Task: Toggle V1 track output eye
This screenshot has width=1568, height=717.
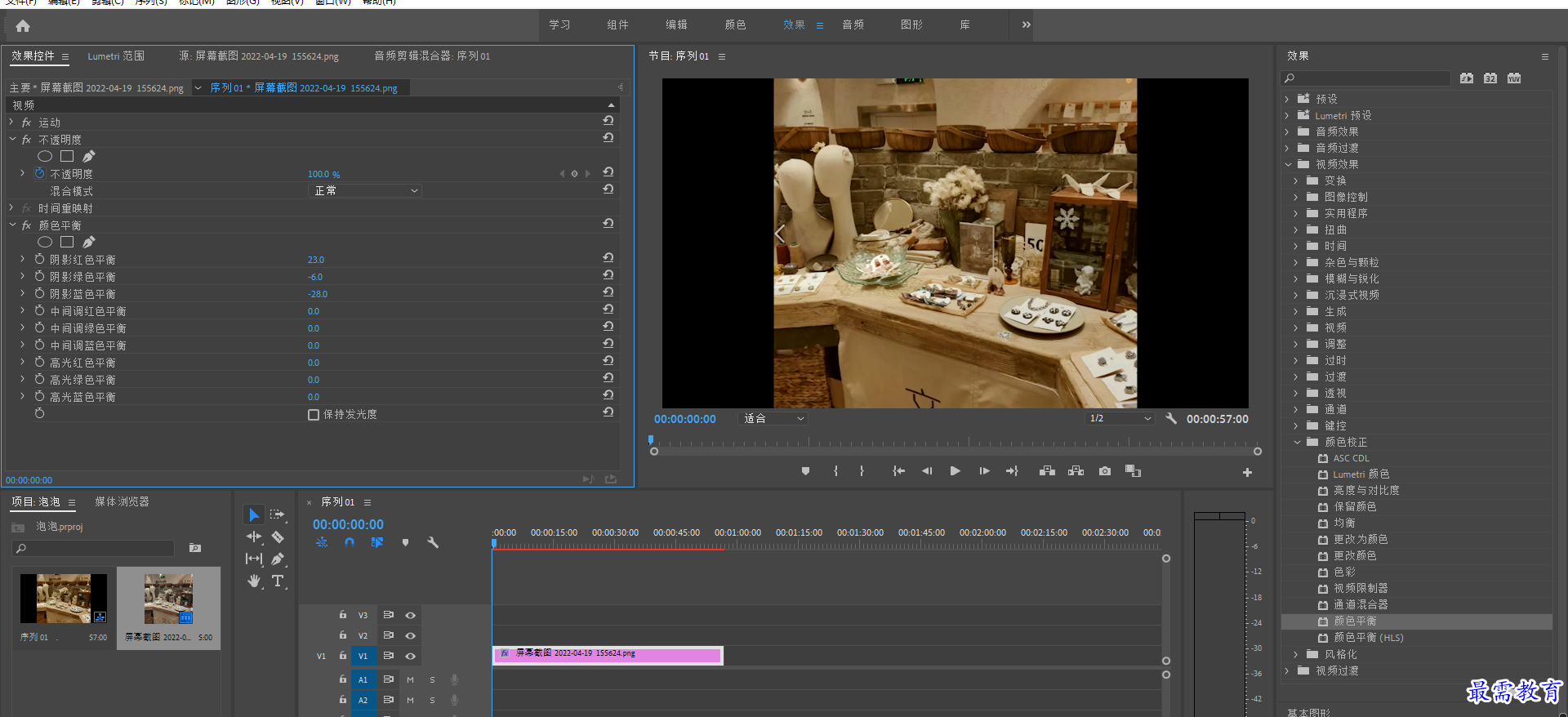Action: pyautogui.click(x=410, y=656)
